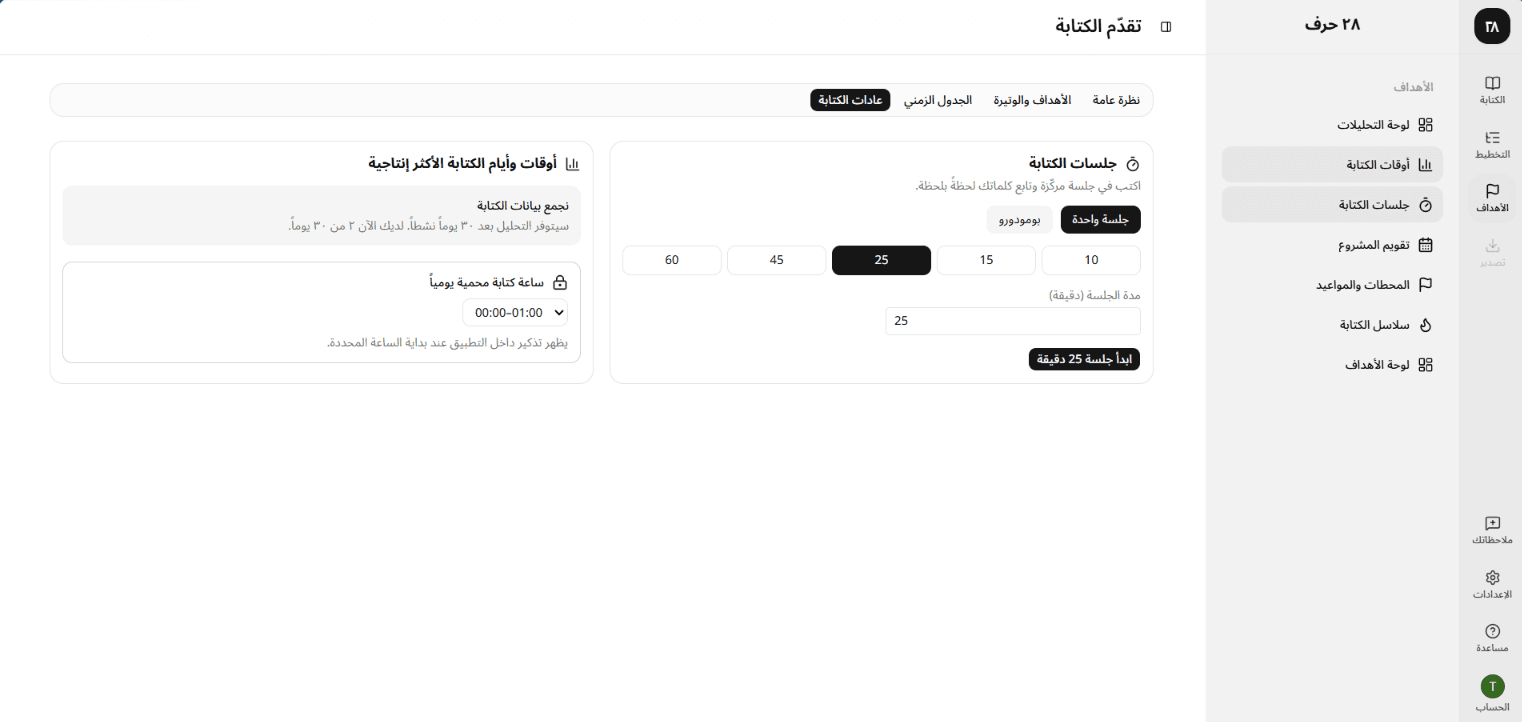Click the نجمع بيانات الكتابة notice text
1522x722 pixels.
522,206
